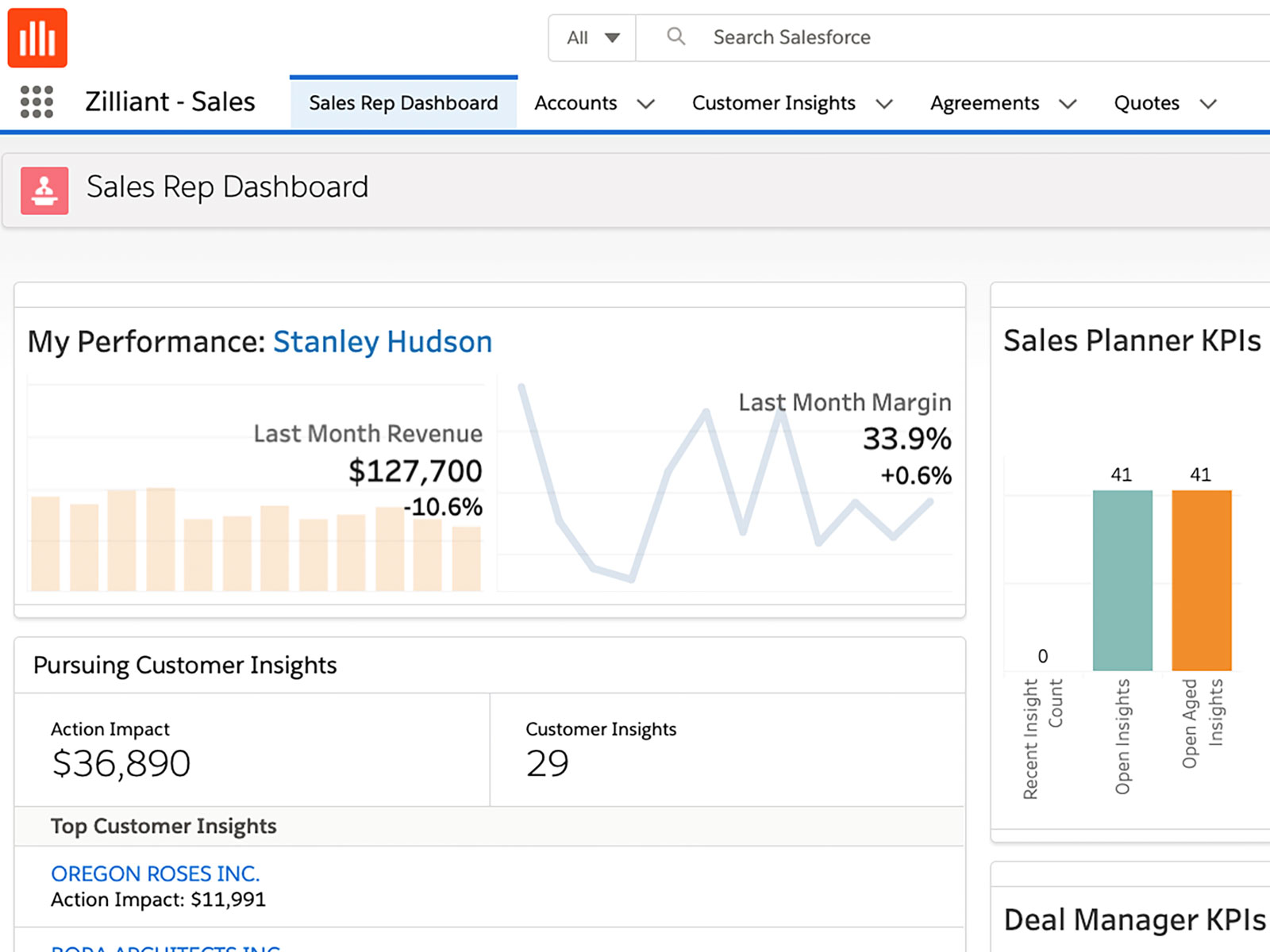The height and width of the screenshot is (952, 1270).
Task: Open the App Launcher dot grid
Action: tap(37, 102)
